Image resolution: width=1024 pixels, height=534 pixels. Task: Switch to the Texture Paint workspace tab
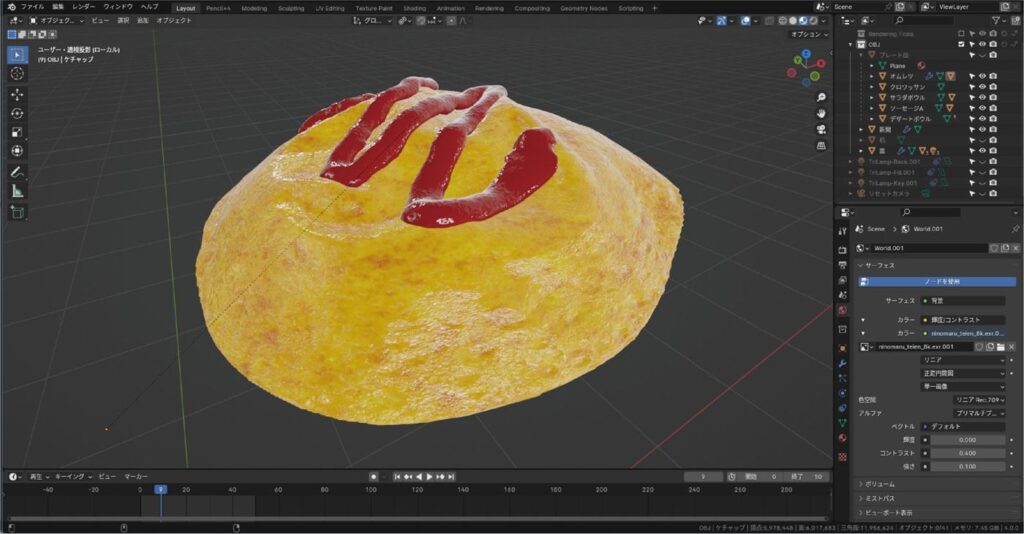374,8
